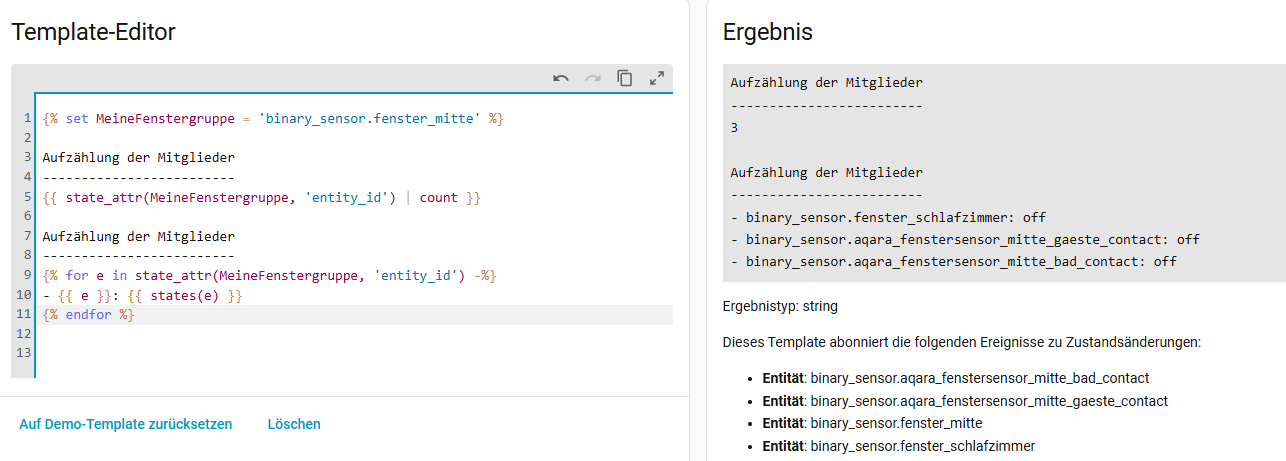
Task: Click the redo arrow in the editor toolbar
Action: 593,78
